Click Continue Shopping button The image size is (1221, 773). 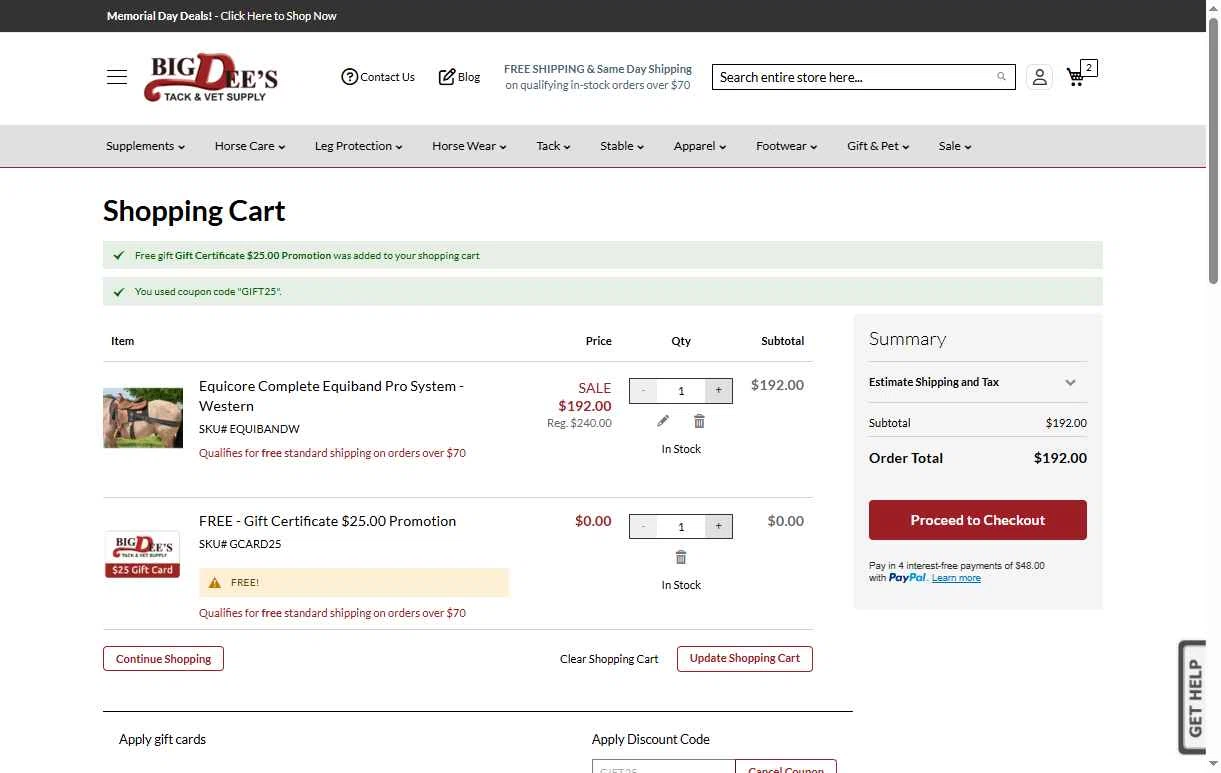[x=163, y=659]
